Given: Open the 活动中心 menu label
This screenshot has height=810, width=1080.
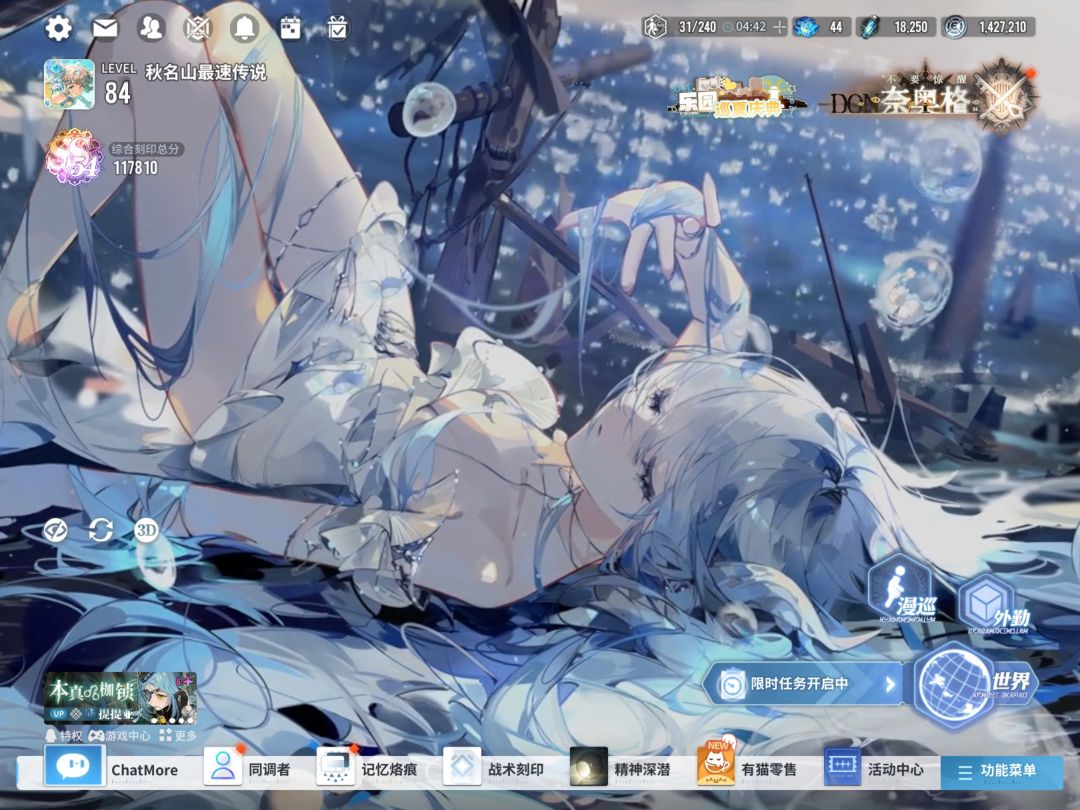Looking at the screenshot, I should [896, 769].
